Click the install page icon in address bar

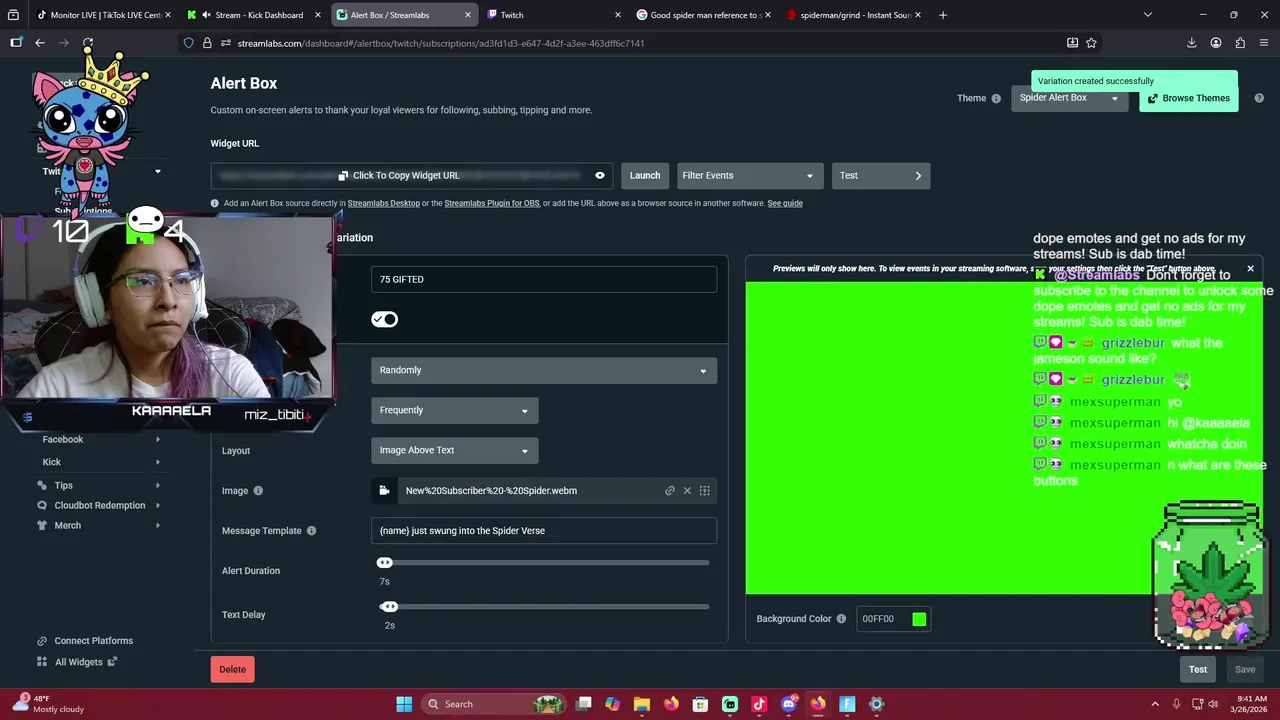(x=1072, y=43)
